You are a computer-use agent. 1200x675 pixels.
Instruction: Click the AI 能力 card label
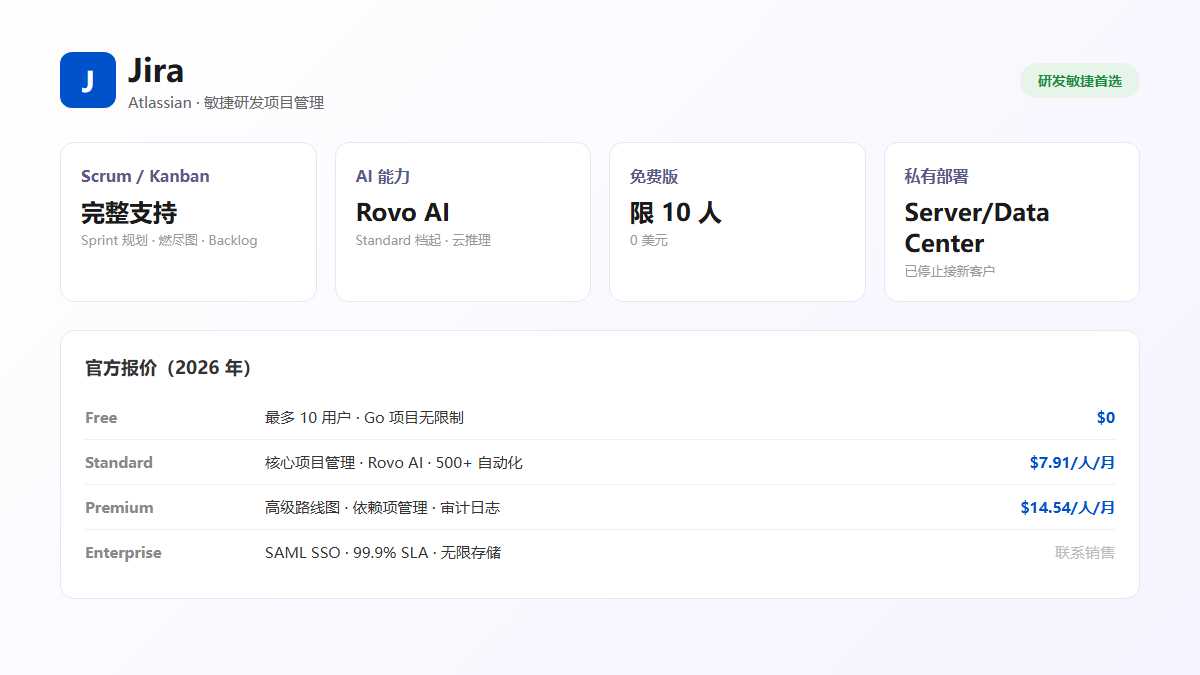point(383,176)
